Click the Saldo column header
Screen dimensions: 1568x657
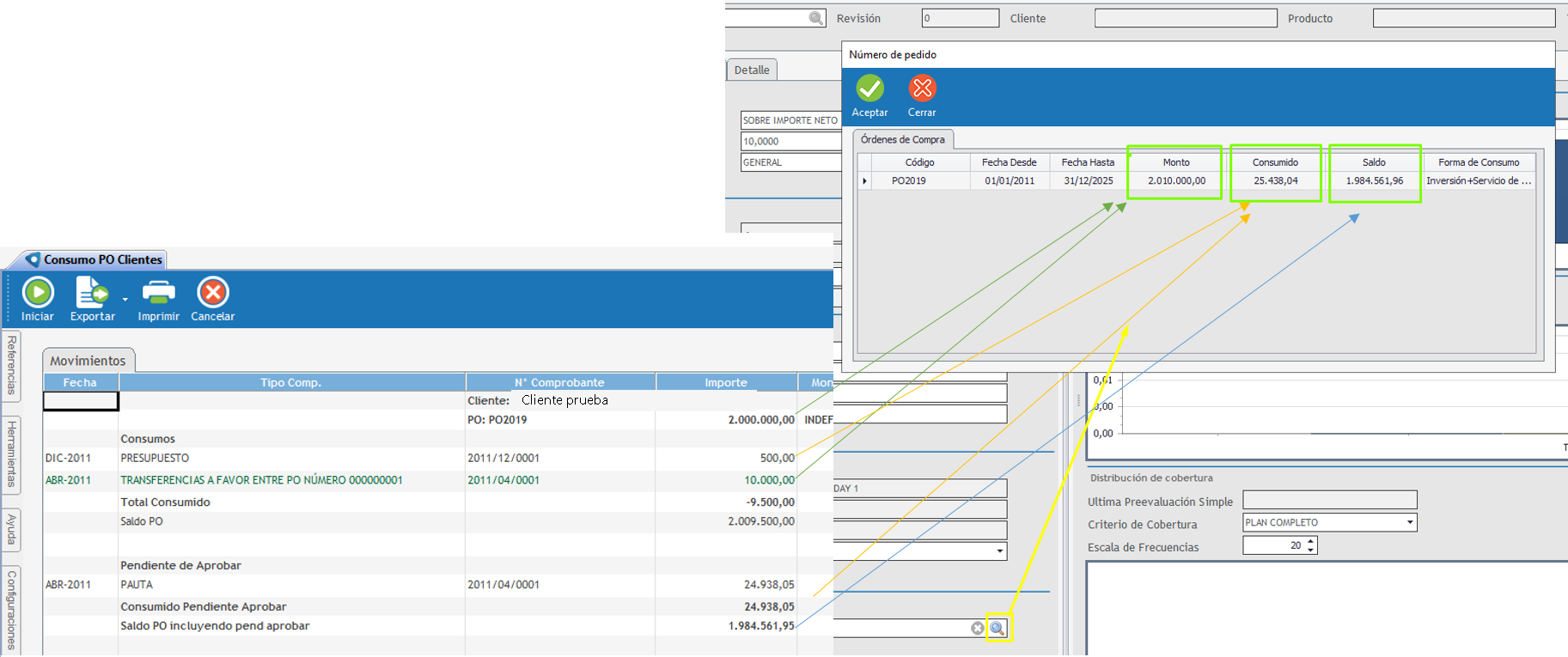(x=1373, y=162)
